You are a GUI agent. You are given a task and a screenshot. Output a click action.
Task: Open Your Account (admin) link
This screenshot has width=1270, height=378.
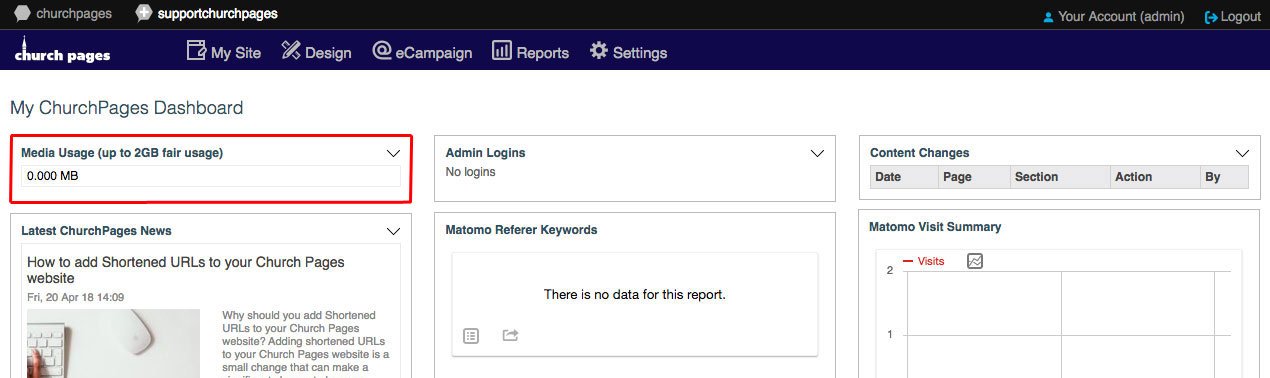click(x=1113, y=16)
